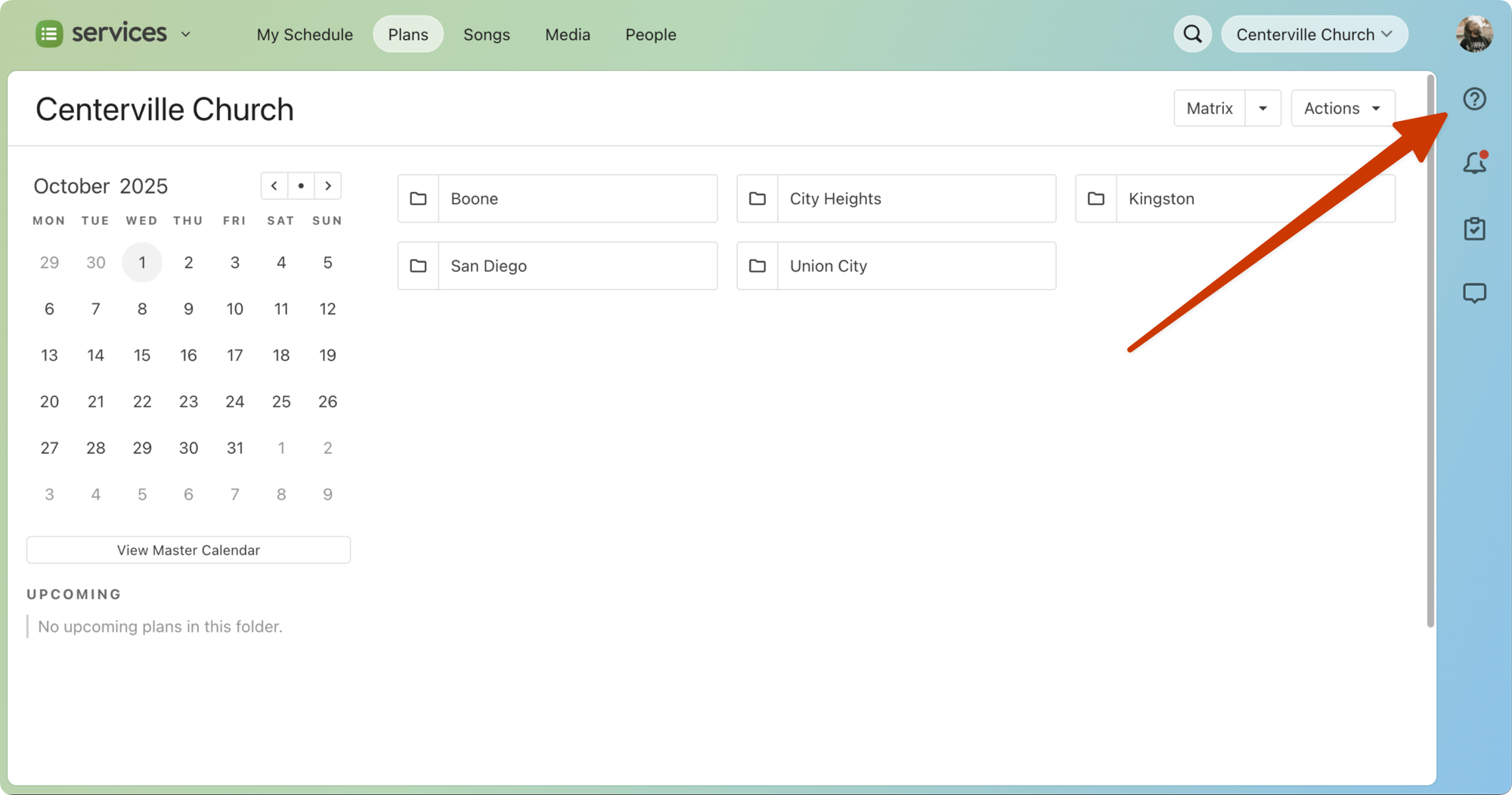Open the tasks clipboard checkmark icon
This screenshot has width=1512, height=795.
(x=1473, y=228)
